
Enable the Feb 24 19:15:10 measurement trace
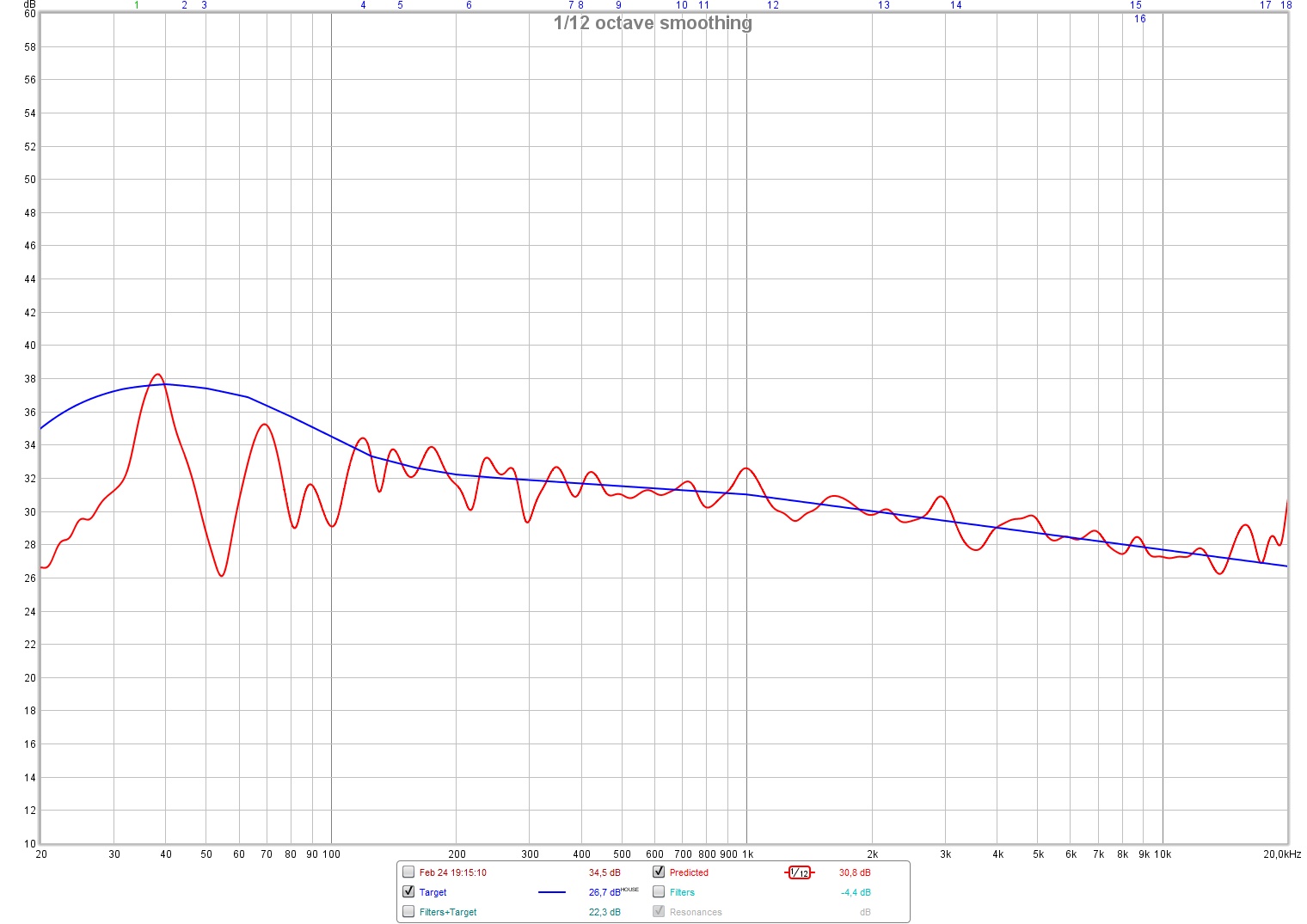408,872
